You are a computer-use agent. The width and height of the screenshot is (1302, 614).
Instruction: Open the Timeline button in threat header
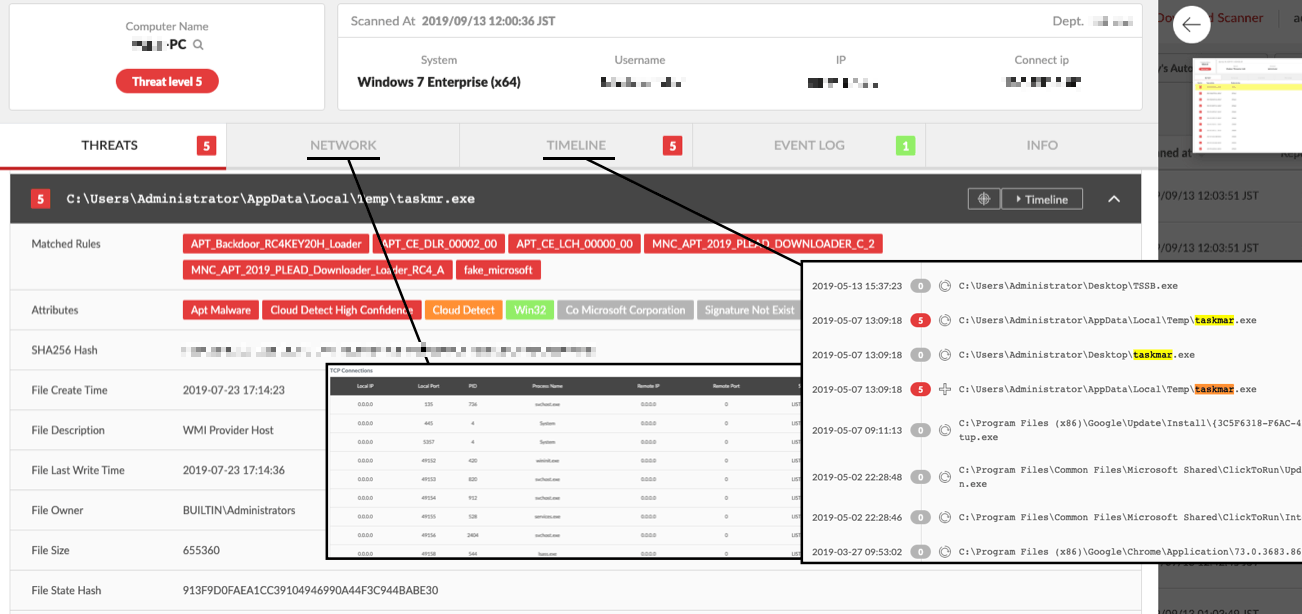(1041, 199)
